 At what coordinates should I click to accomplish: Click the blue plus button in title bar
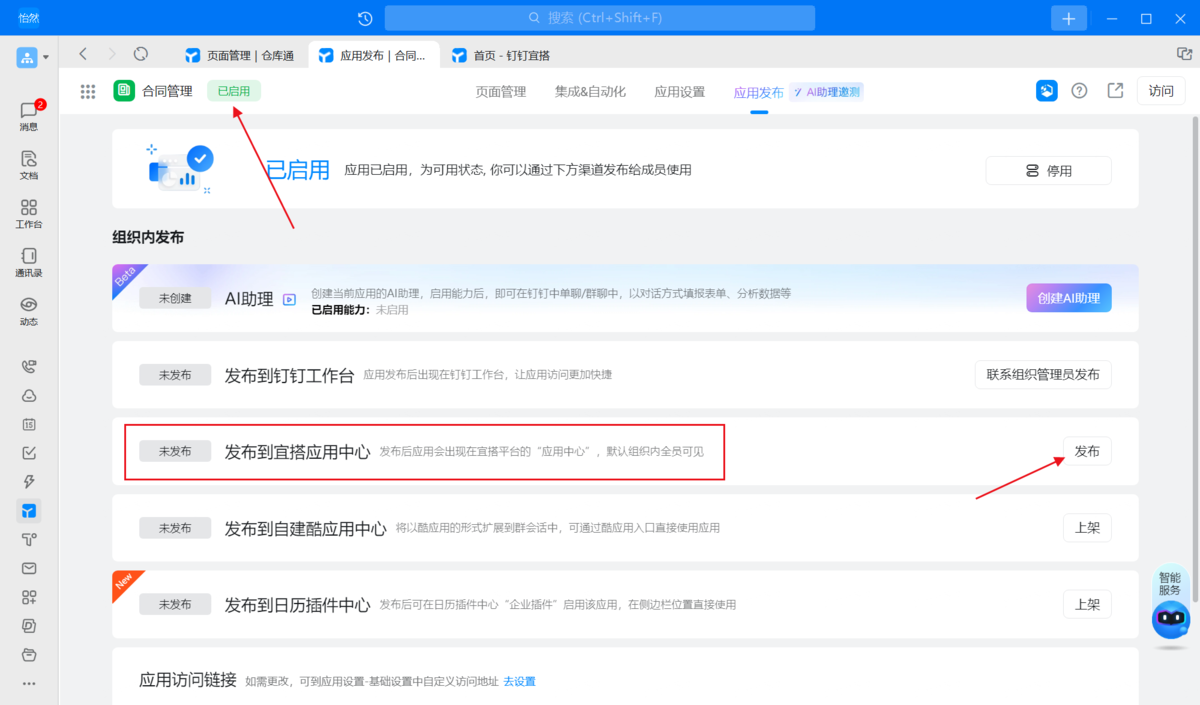pos(1069,18)
